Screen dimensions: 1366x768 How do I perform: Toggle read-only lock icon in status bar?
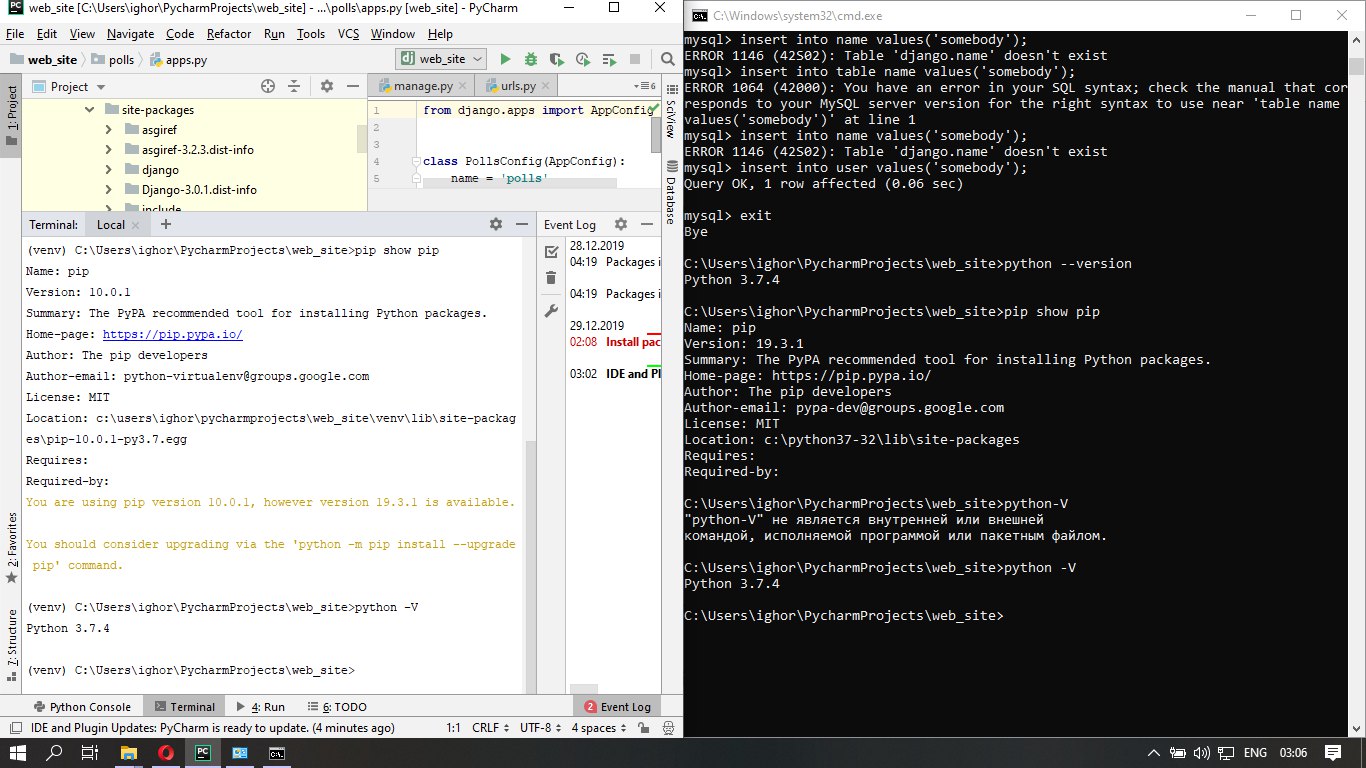coord(642,728)
